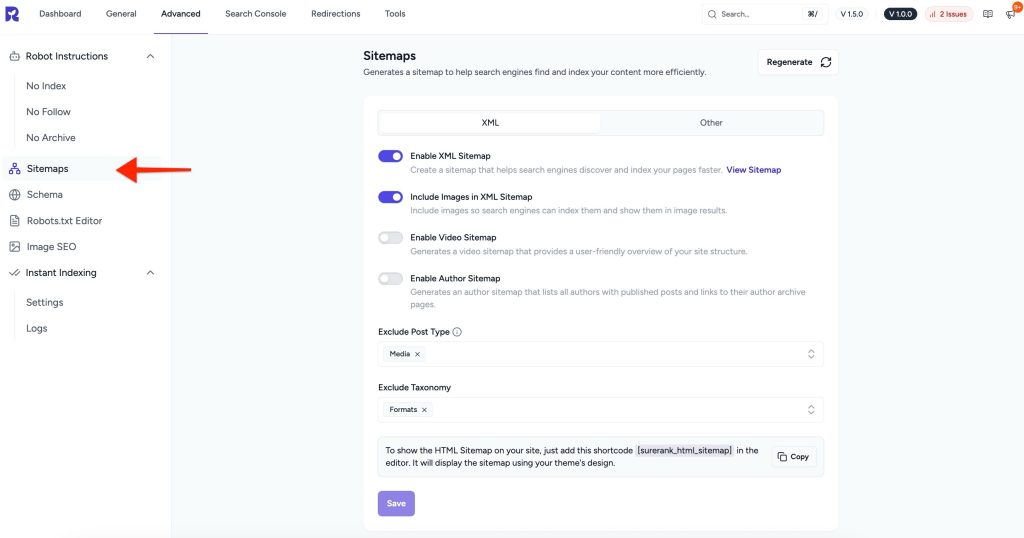This screenshot has height=538, width=1024.
Task: Click the Regenerate refresh arrows icon
Action: (825, 62)
